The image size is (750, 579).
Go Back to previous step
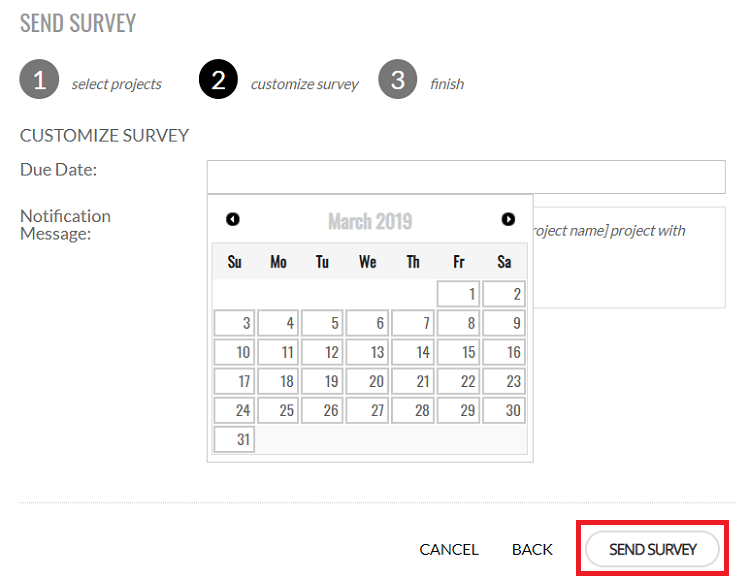pos(532,549)
